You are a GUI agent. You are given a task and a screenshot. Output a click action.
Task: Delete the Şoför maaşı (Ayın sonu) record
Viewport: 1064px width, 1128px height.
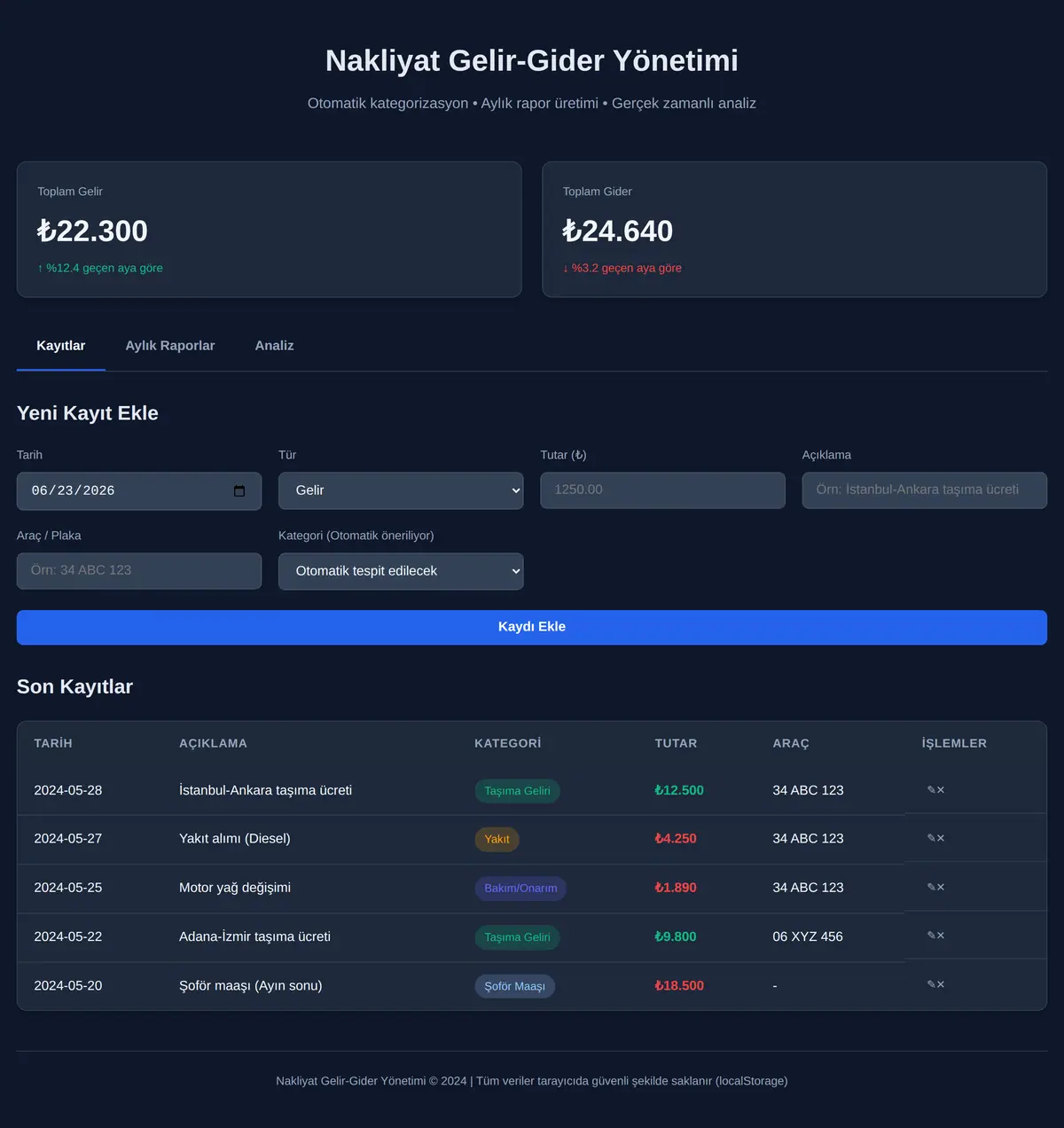point(941,984)
